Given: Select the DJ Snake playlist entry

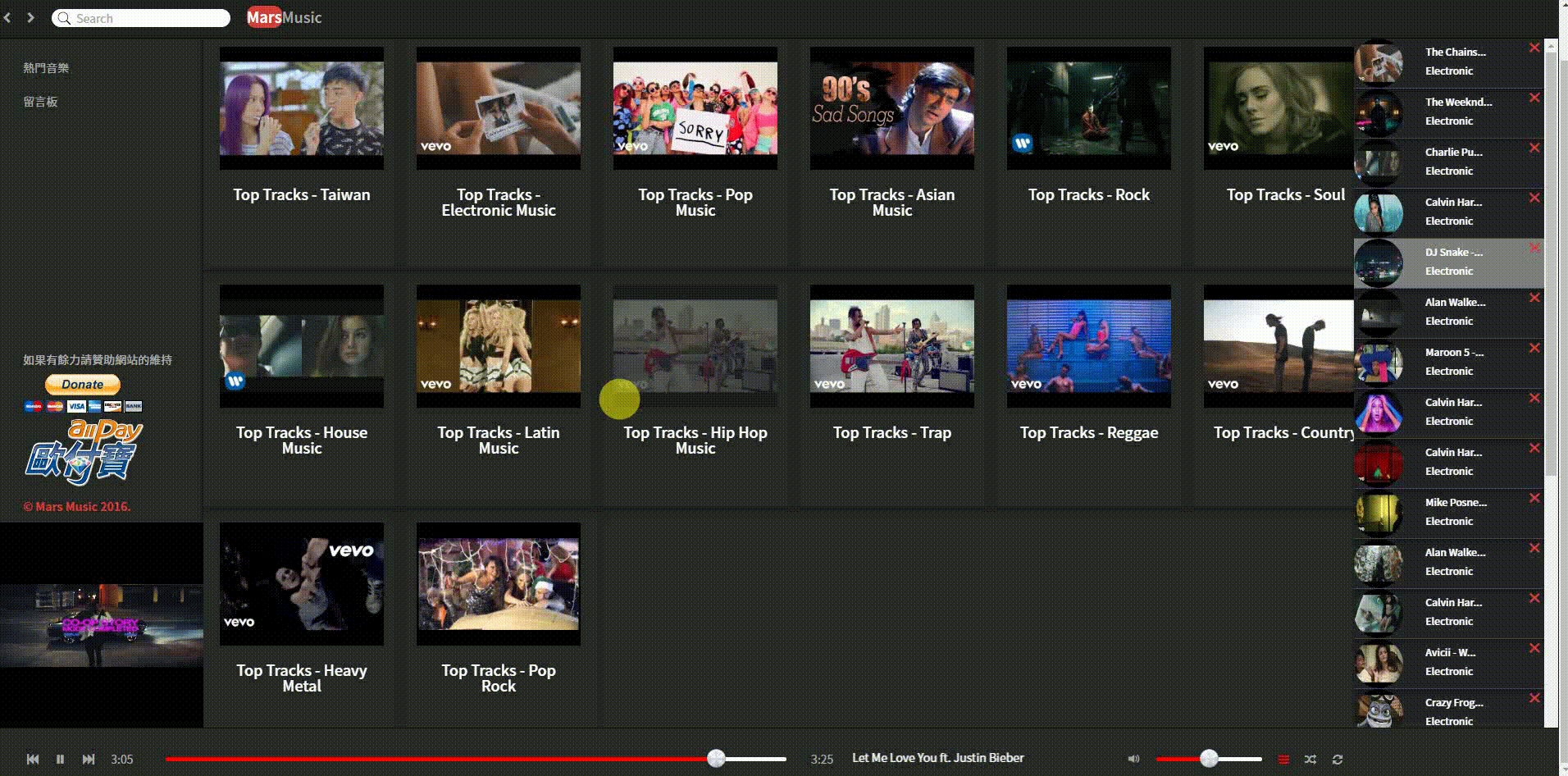Looking at the screenshot, I should click(x=1448, y=262).
